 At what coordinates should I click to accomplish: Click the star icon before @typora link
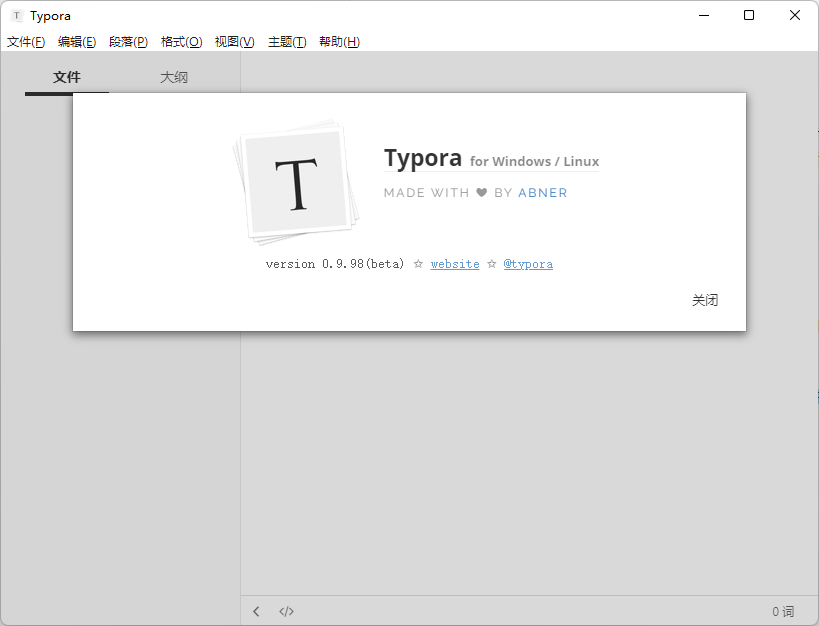click(x=491, y=264)
